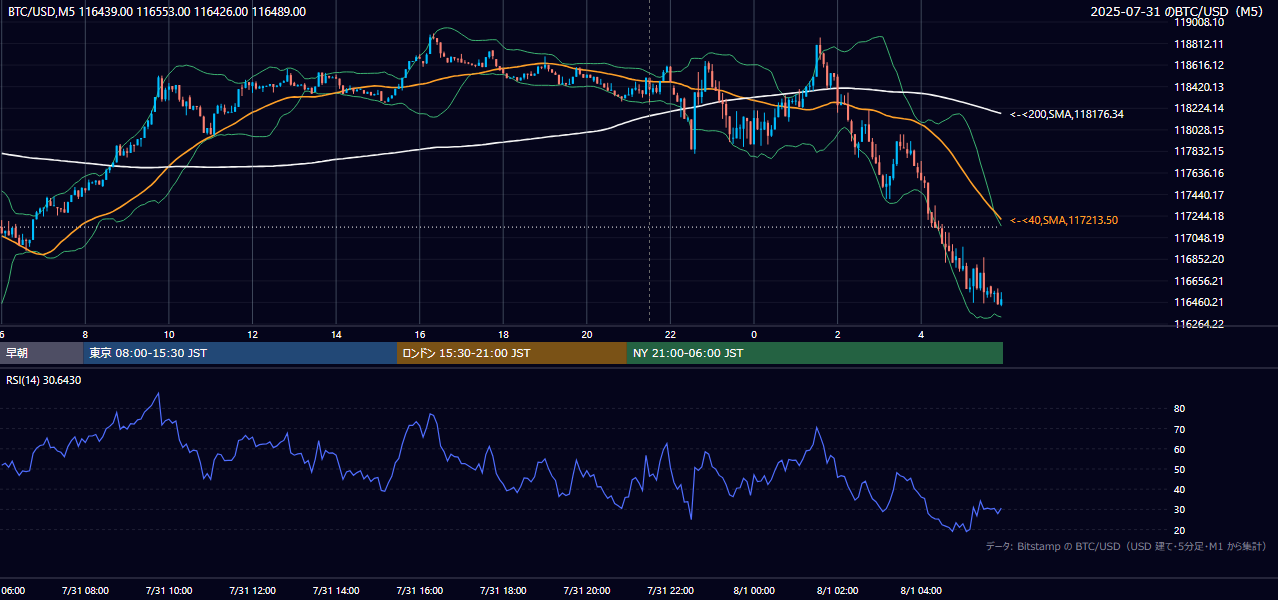Click price axis value 116460.21

click(1199, 302)
